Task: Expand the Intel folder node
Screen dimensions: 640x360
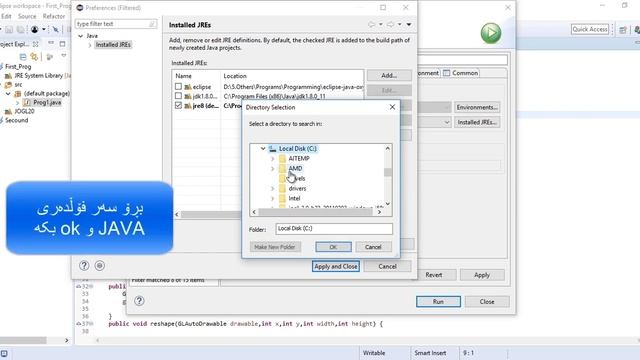Action: click(273, 198)
